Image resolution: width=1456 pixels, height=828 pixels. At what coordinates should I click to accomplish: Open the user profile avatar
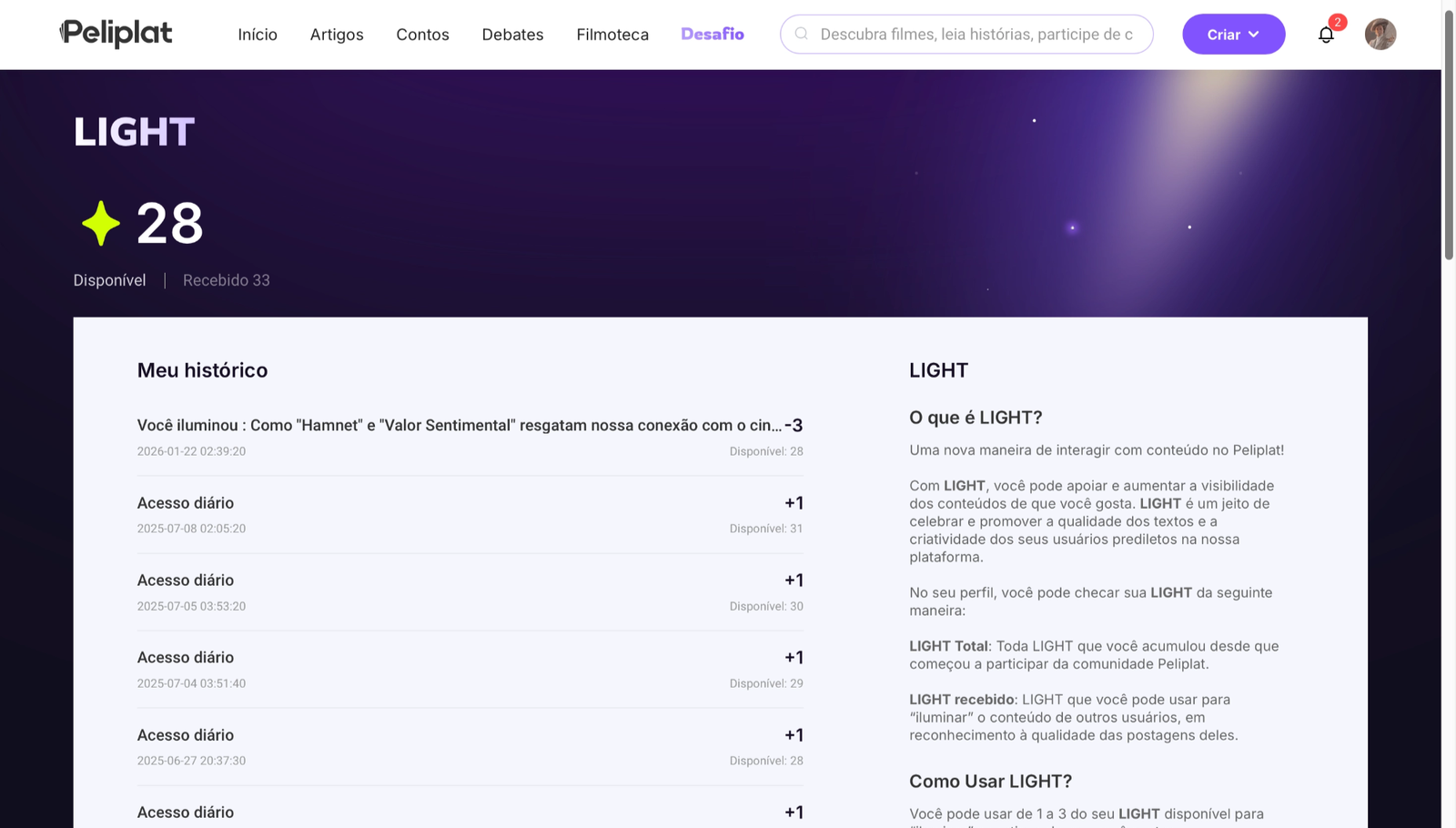1380,34
